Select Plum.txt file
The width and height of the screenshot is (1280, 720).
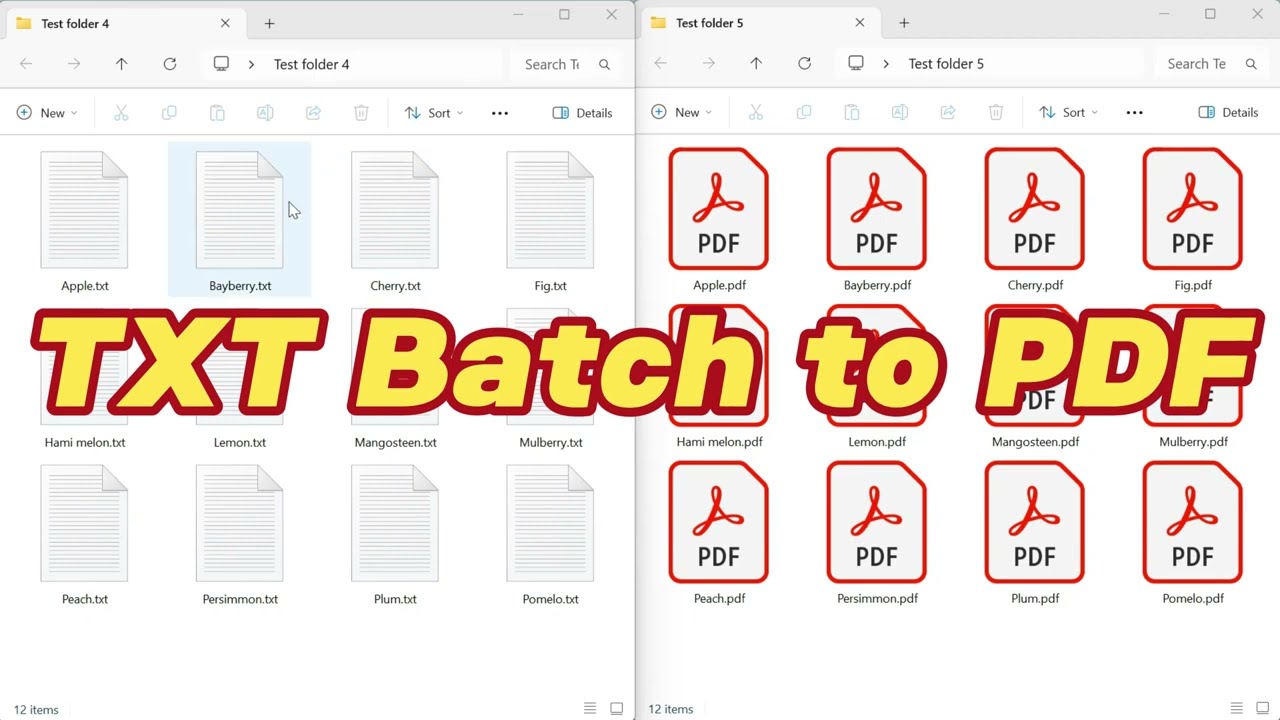coord(395,534)
